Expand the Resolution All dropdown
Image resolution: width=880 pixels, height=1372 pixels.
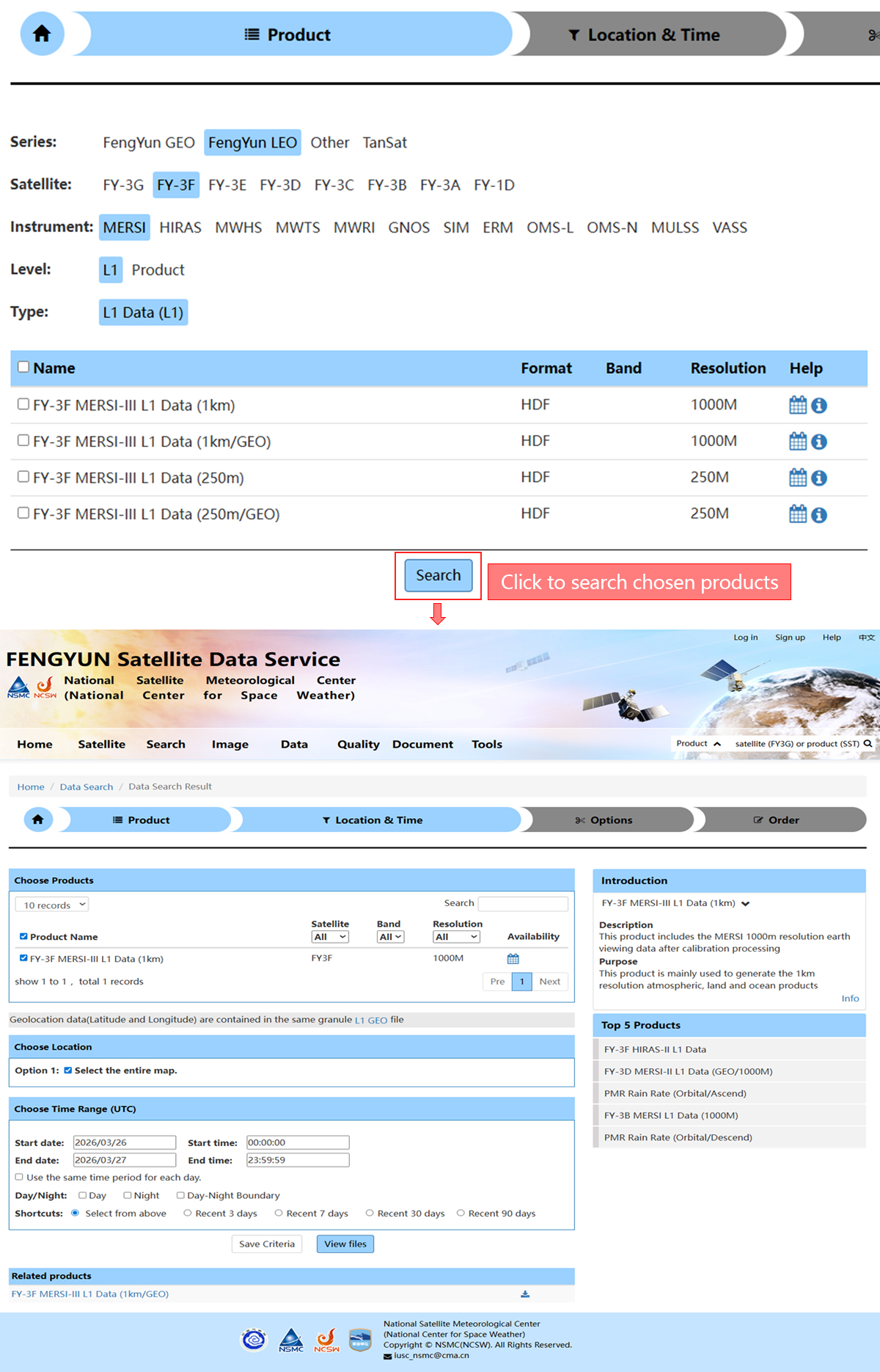456,937
